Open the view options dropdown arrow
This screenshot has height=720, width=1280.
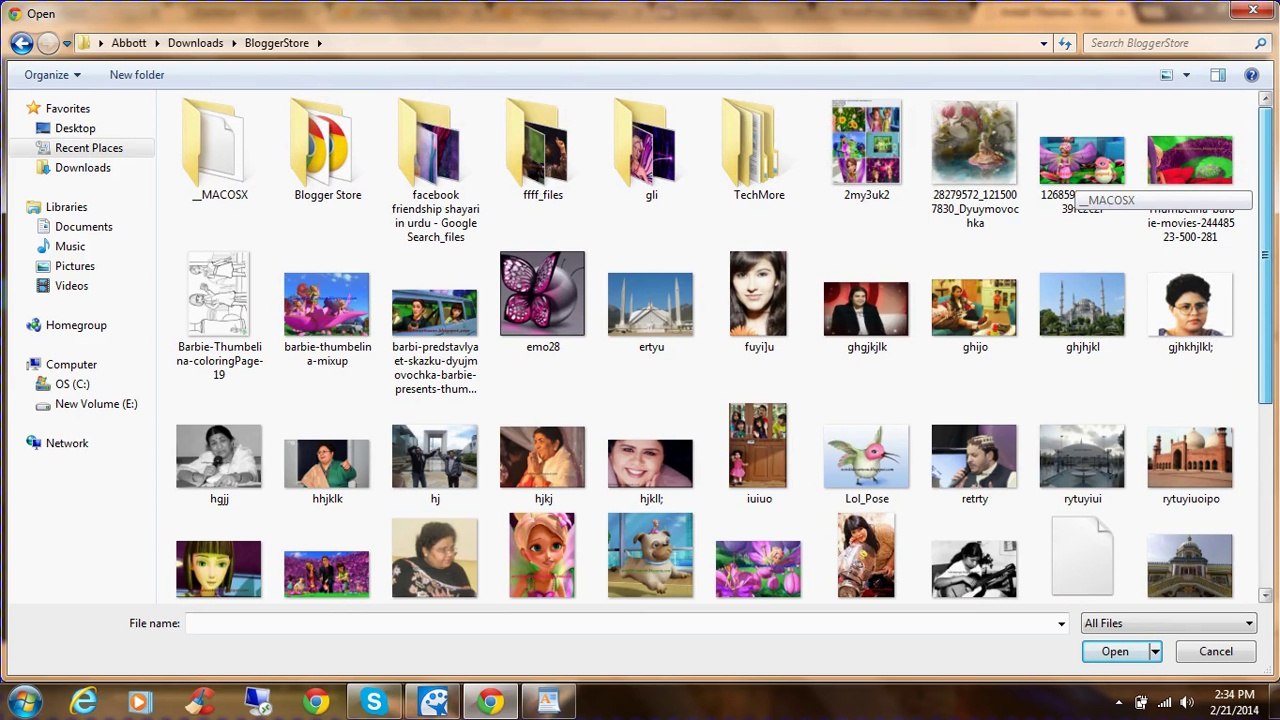pos(1186,75)
